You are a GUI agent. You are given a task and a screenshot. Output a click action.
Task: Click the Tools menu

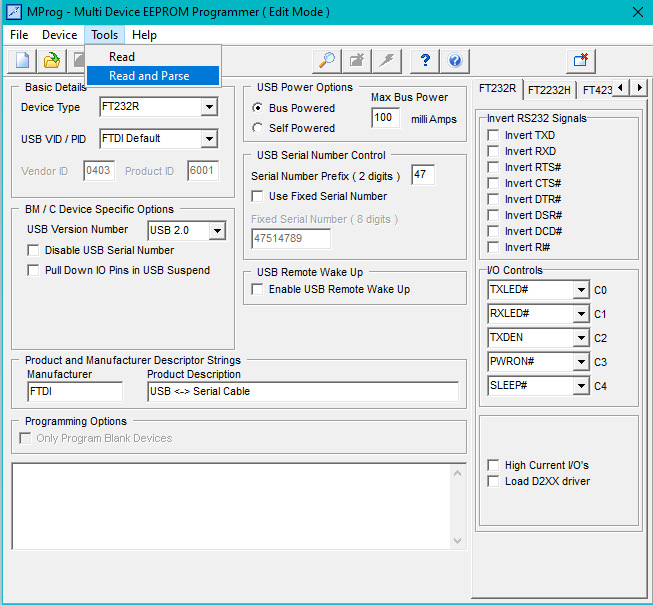tap(105, 35)
